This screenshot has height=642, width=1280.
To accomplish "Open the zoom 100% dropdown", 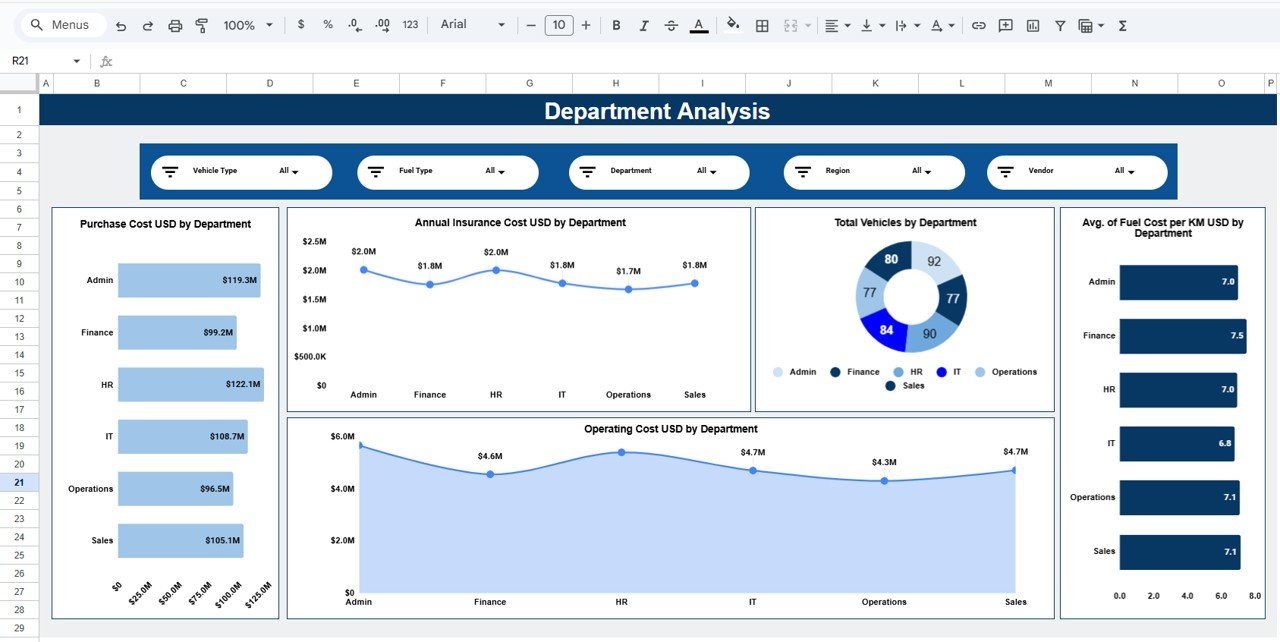I will (247, 26).
